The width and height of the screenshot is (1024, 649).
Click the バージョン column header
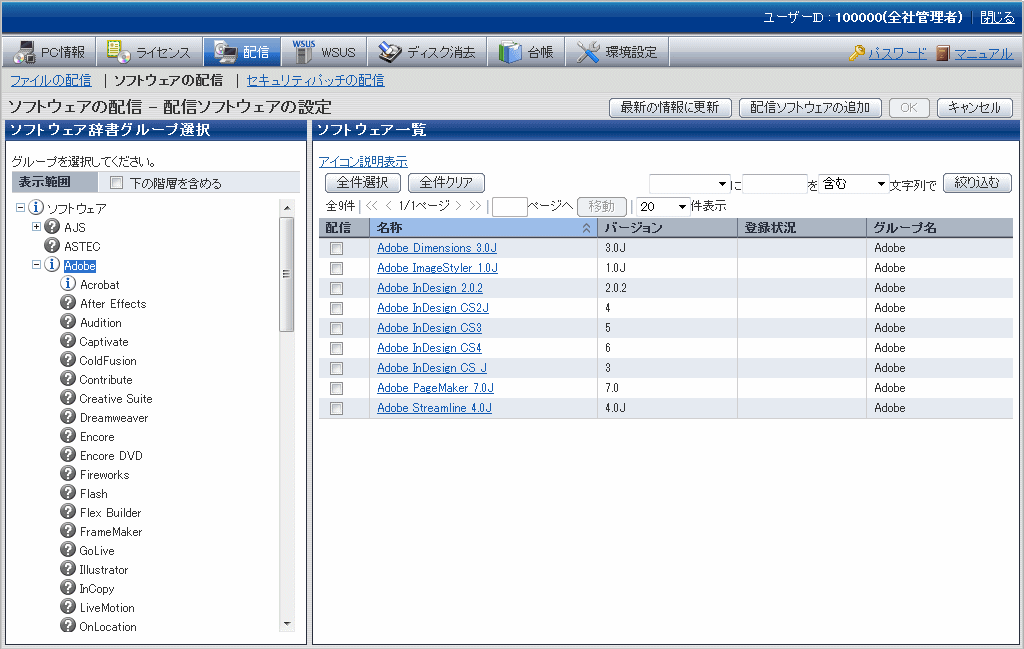[x=667, y=227]
